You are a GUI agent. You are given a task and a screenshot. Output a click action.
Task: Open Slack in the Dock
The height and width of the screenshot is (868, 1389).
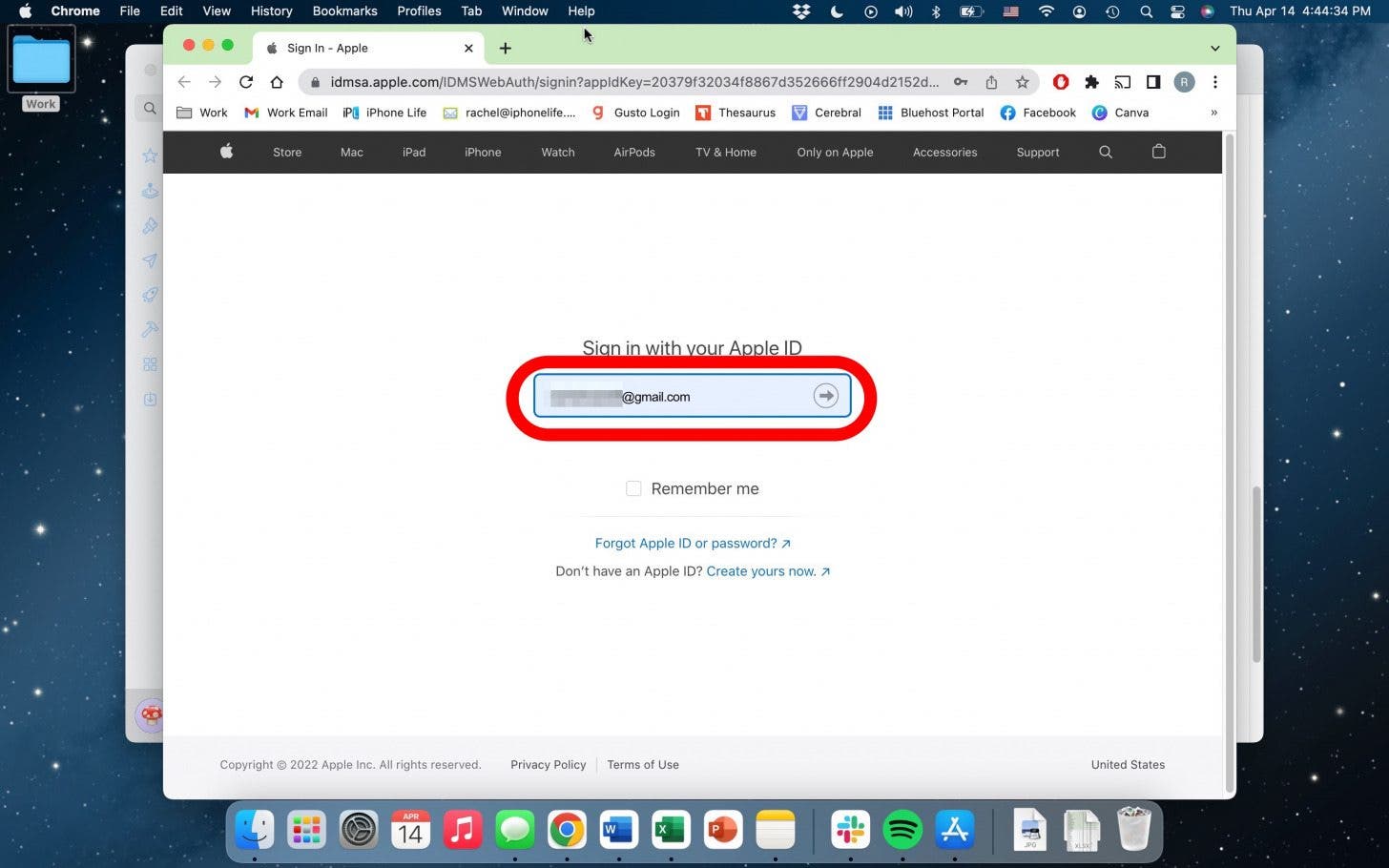tap(850, 830)
